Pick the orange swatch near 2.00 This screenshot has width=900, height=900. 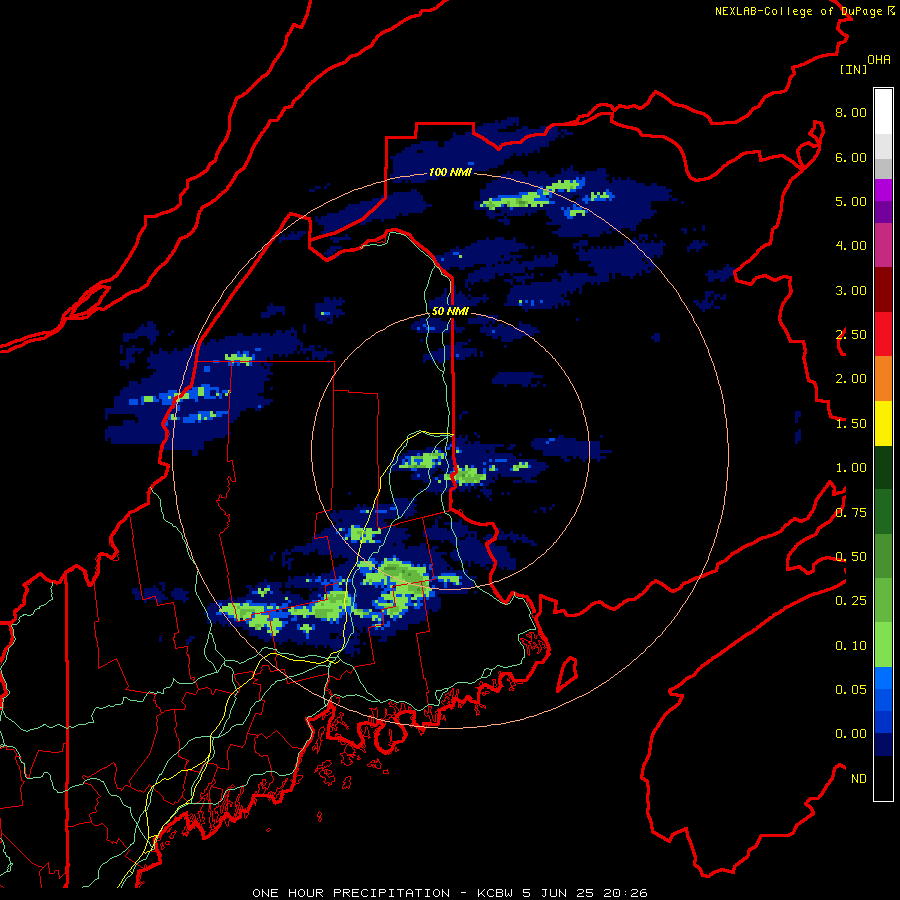click(883, 378)
